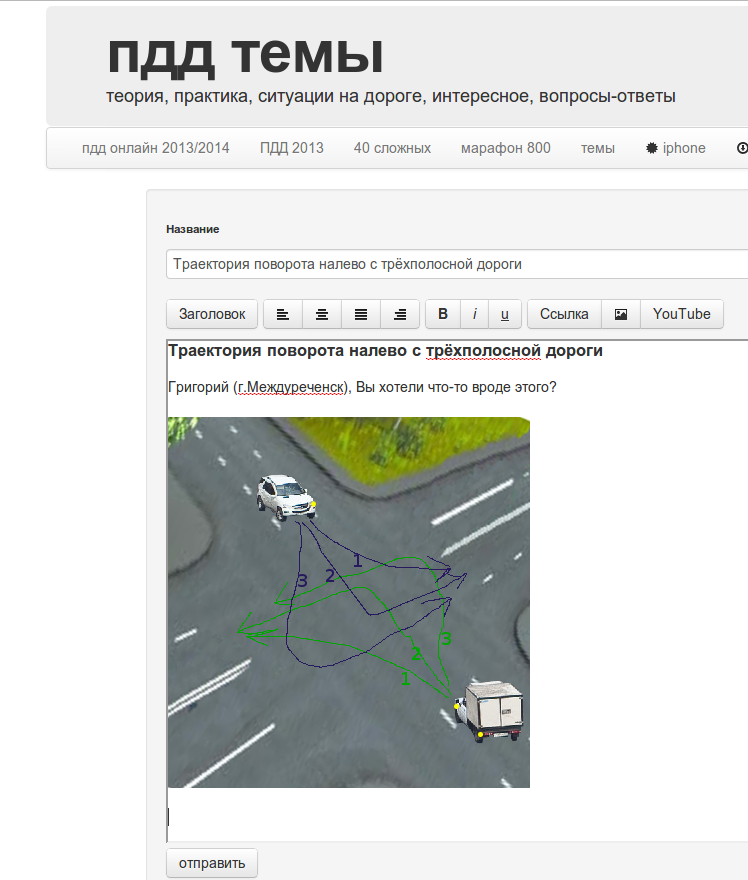The image size is (748, 880).
Task: Center-align text in editor toolbar
Action: (322, 314)
